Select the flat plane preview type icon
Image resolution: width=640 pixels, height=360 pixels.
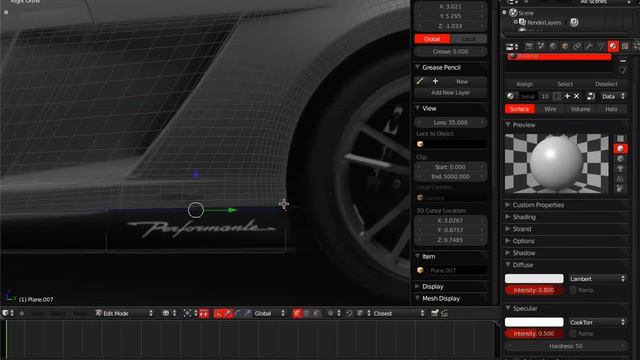pyautogui.click(x=620, y=138)
